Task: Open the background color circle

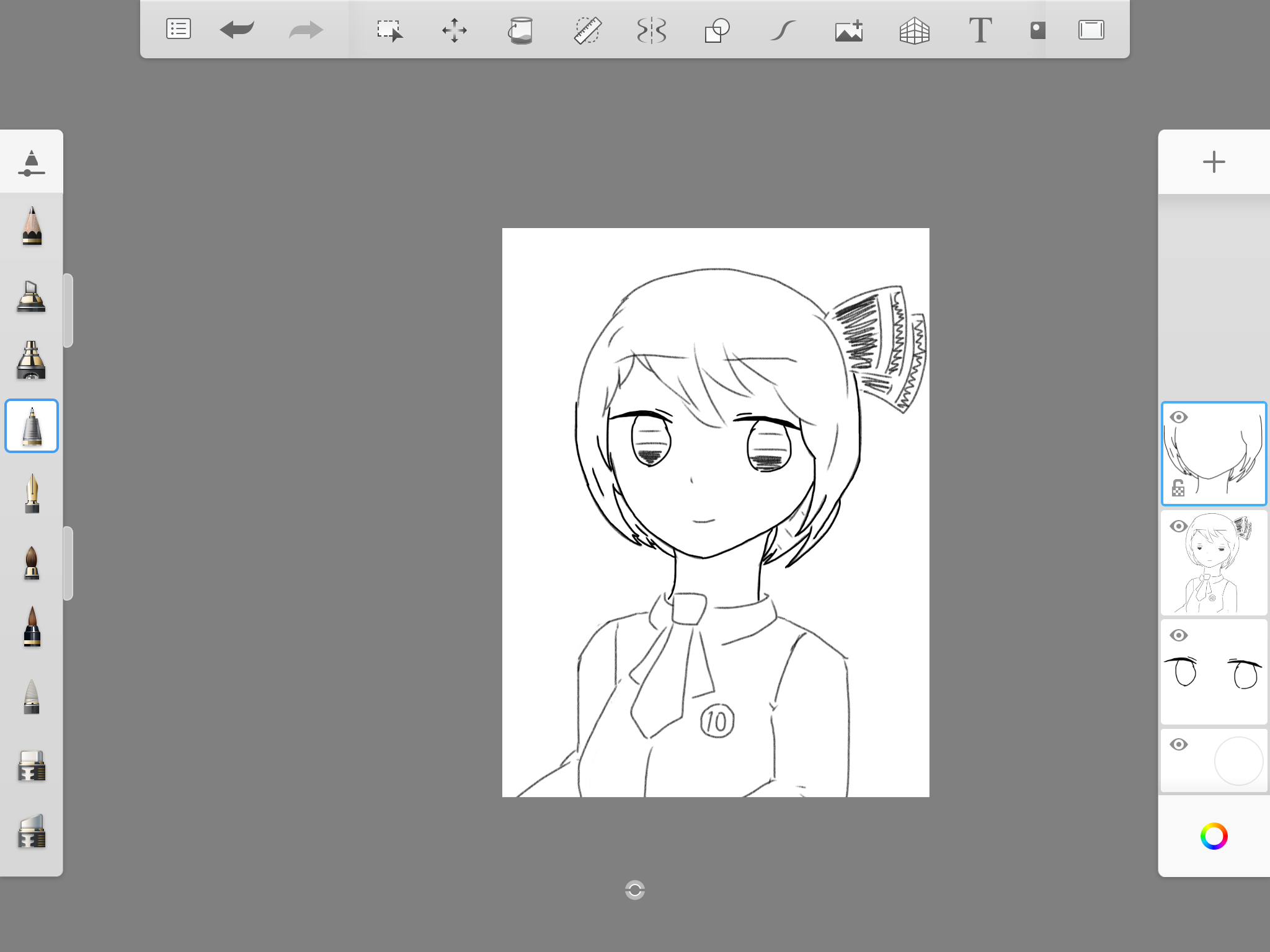Action: (x=1238, y=761)
